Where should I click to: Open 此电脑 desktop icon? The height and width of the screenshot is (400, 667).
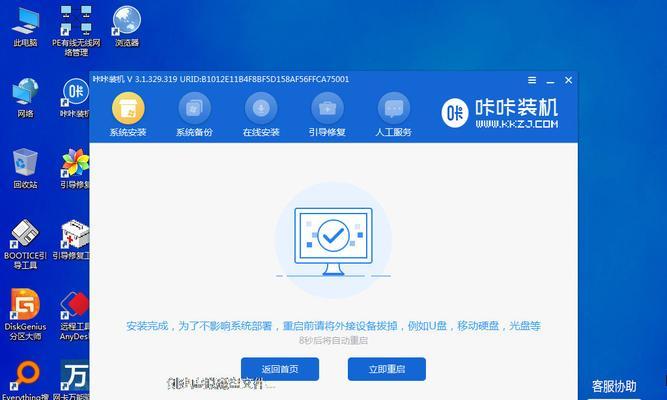pyautogui.click(x=25, y=26)
